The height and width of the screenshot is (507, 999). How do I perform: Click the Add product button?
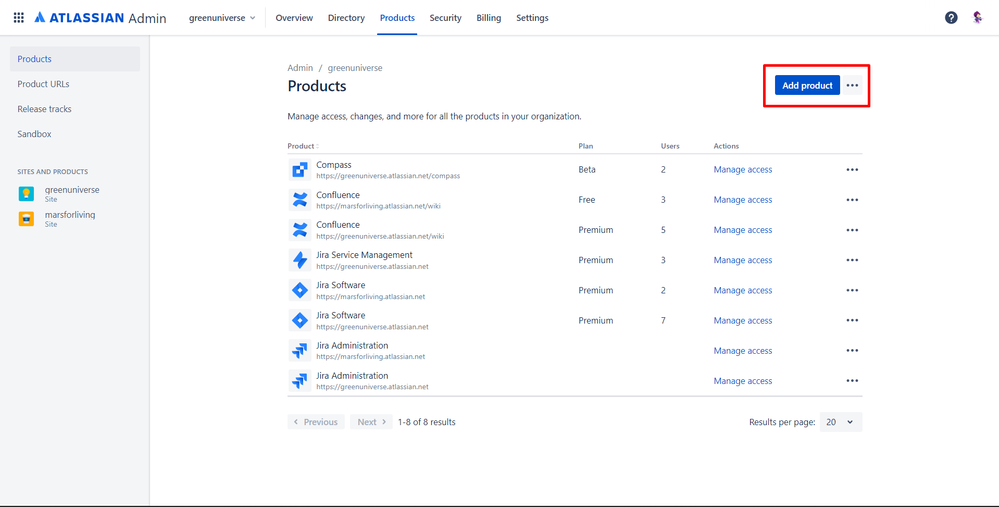[807, 86]
